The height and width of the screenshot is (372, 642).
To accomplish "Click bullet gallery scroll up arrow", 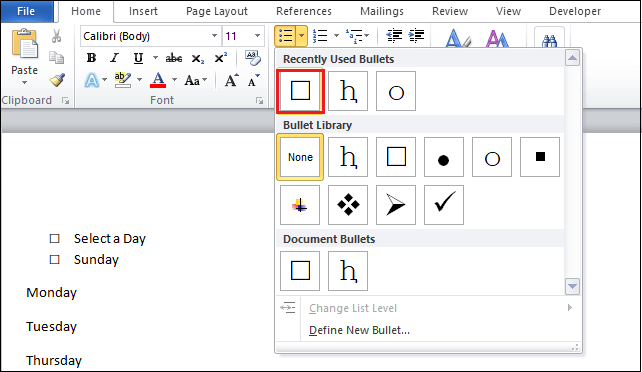I will 572,58.
